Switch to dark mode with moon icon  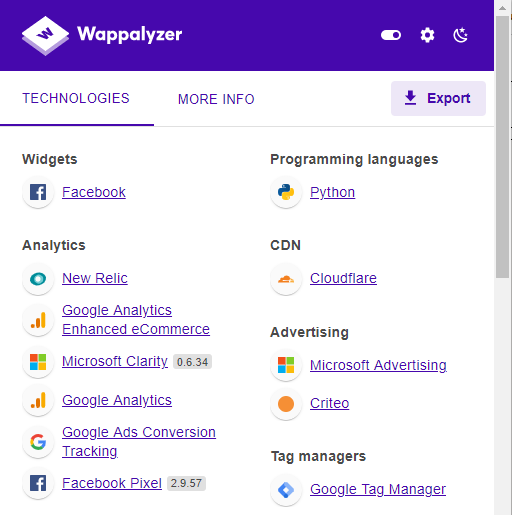click(461, 35)
